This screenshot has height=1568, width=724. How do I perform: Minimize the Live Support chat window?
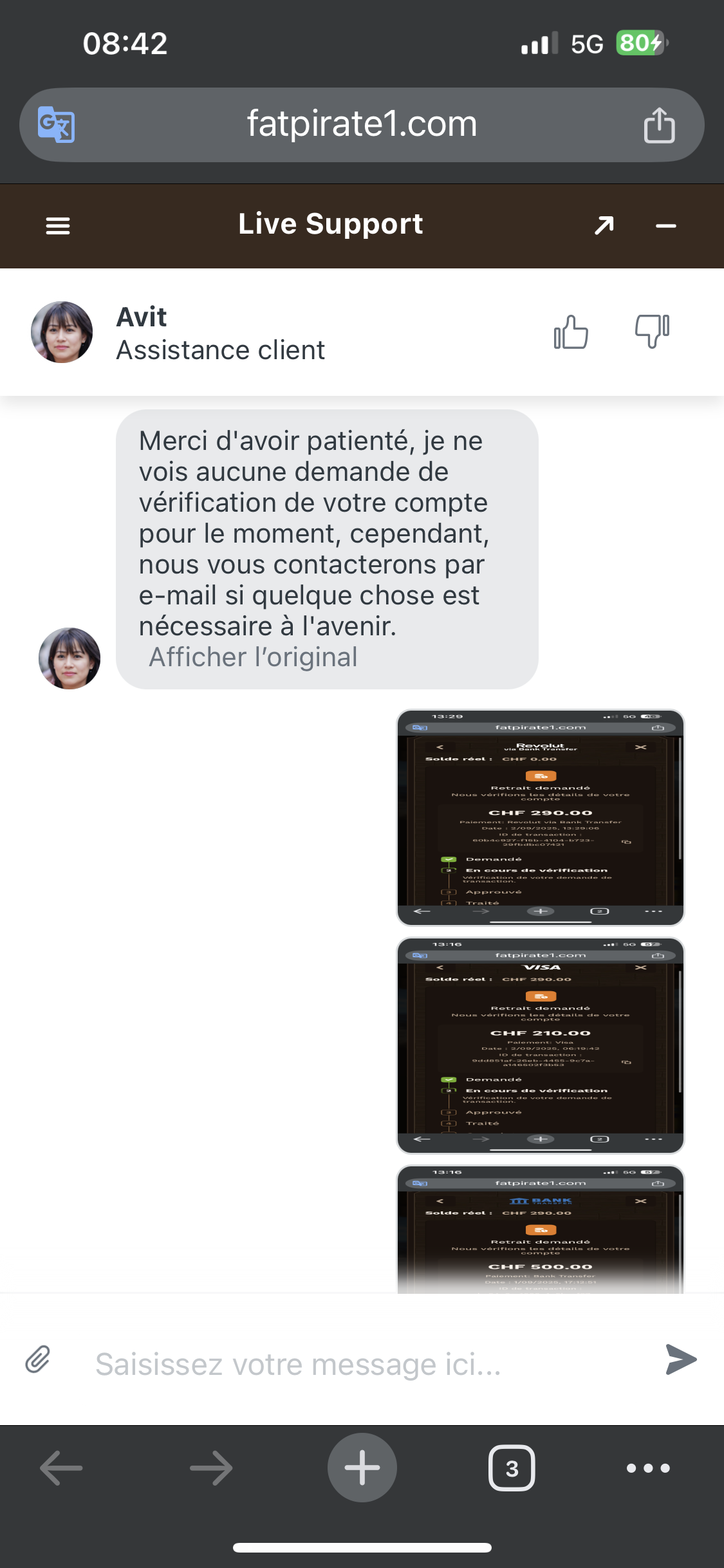pos(665,226)
